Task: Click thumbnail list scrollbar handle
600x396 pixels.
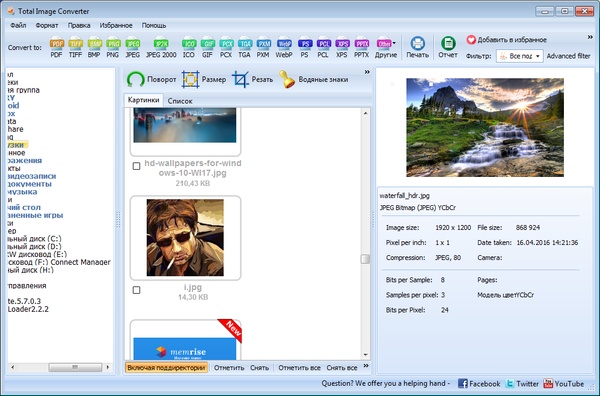Action: pos(365,259)
